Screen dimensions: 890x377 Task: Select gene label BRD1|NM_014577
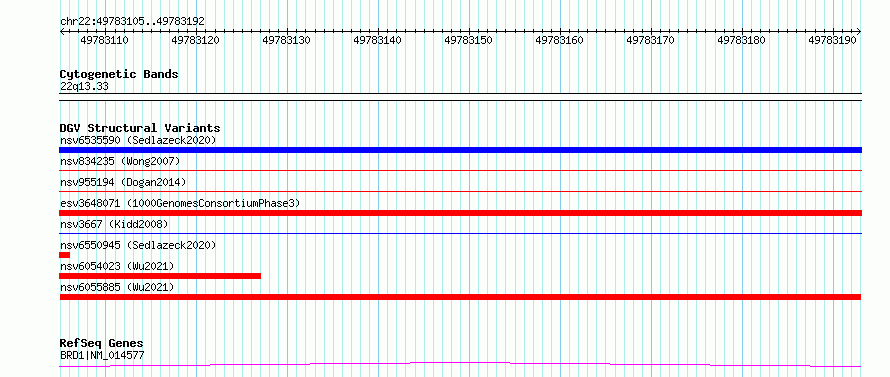click(102, 355)
